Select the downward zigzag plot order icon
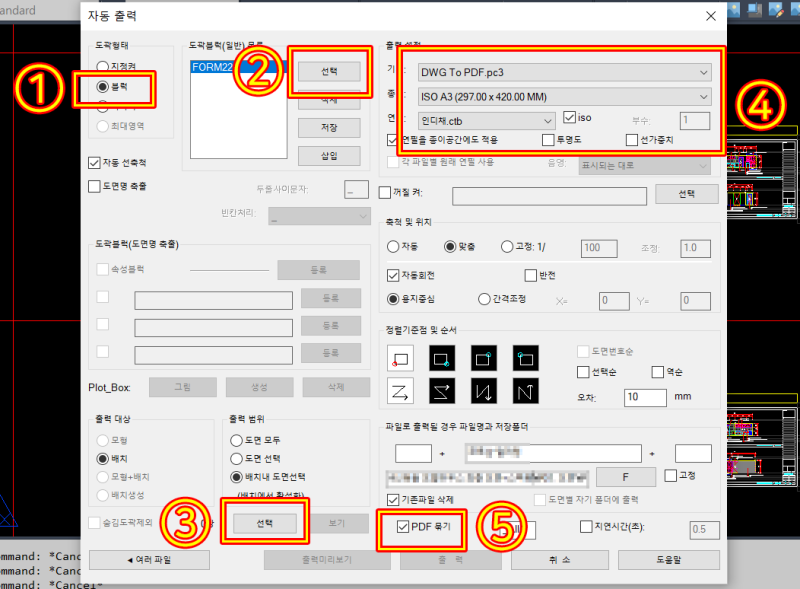The image size is (800, 589). pos(484,390)
